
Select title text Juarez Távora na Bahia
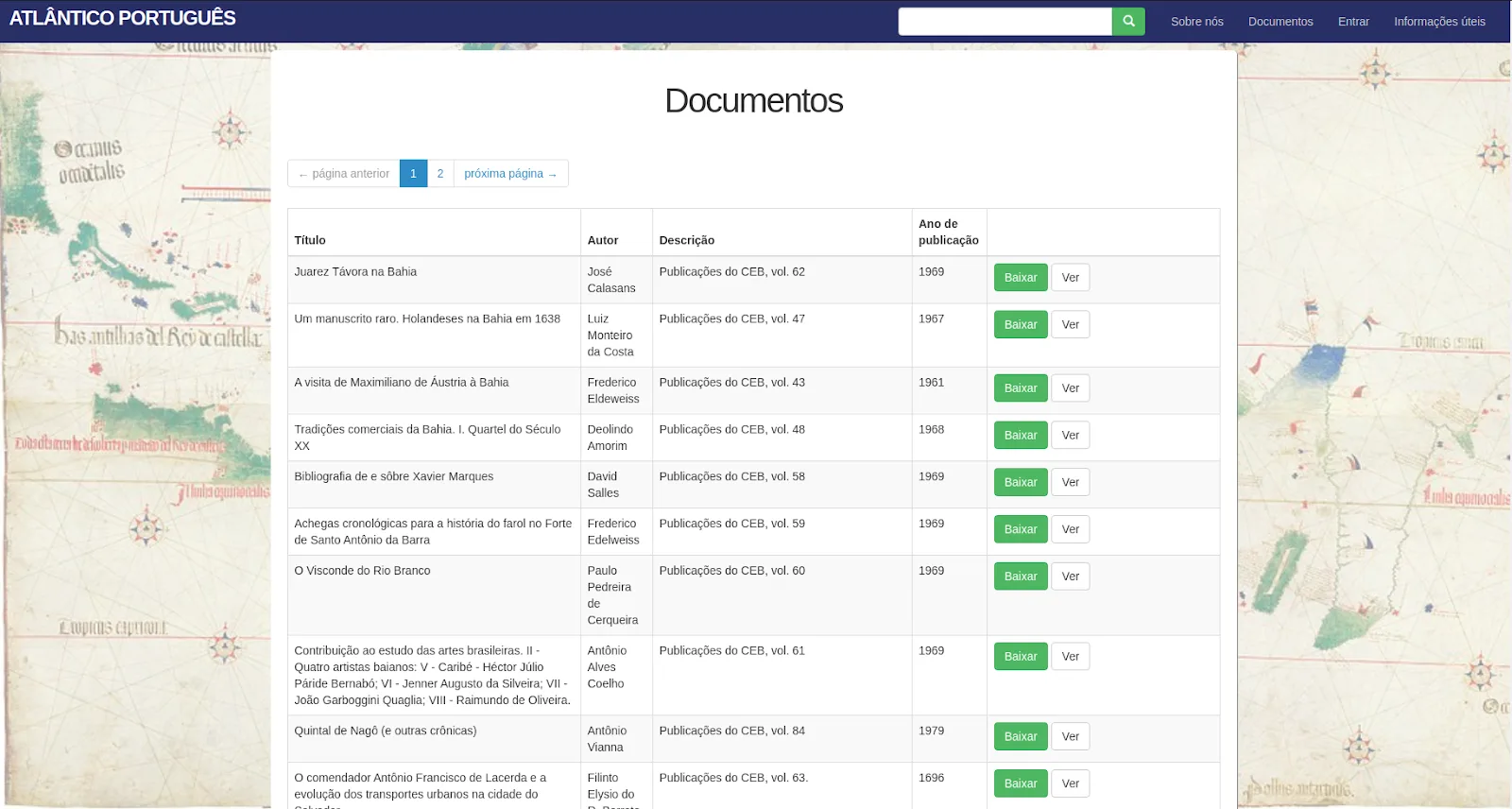tap(355, 272)
